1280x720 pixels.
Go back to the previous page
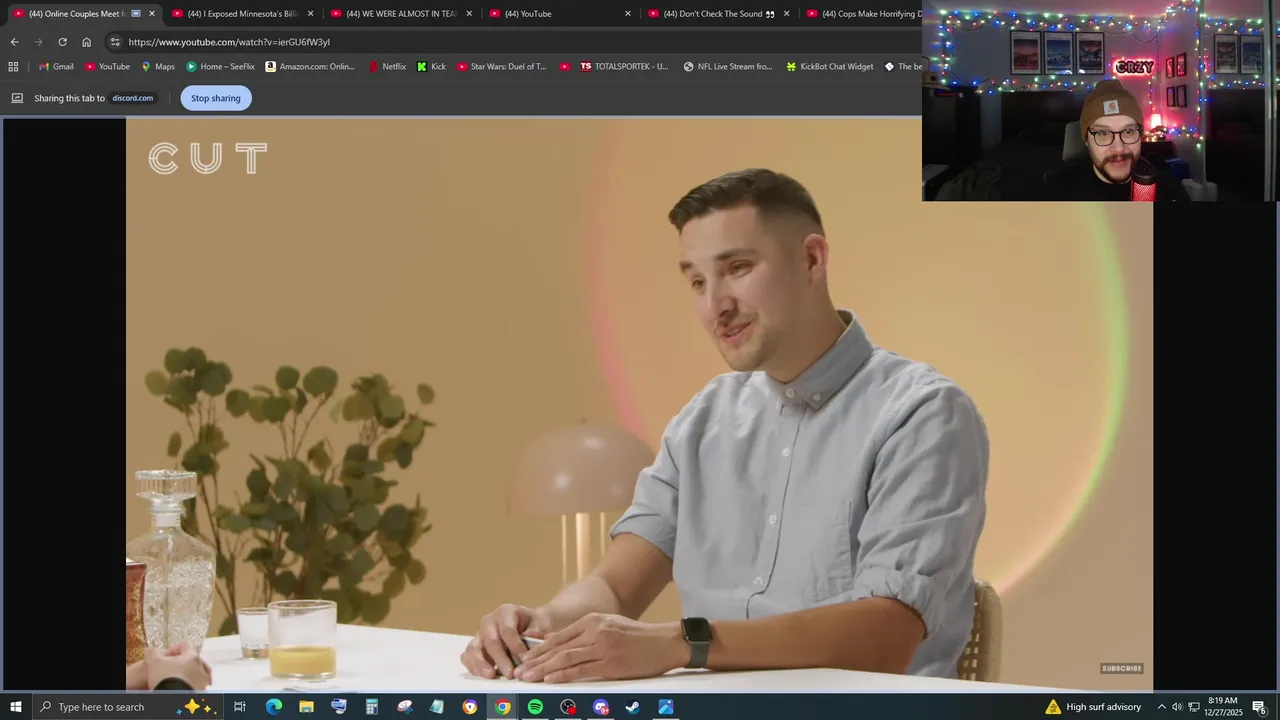pos(14,42)
